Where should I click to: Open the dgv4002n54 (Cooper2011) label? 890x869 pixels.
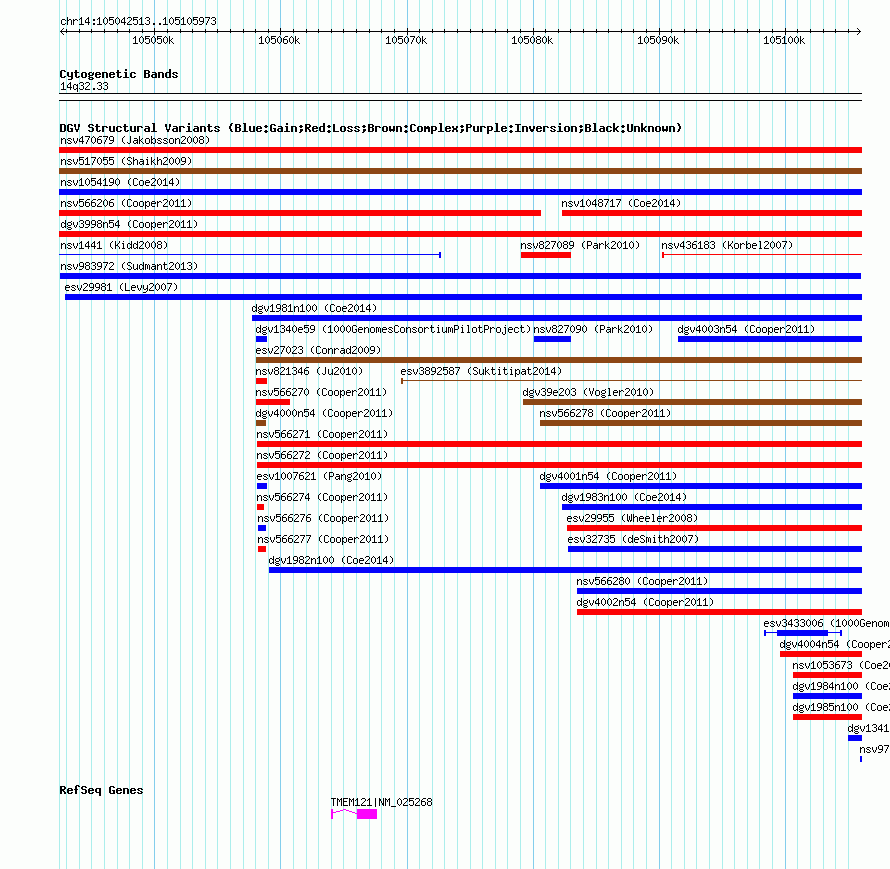click(x=645, y=602)
